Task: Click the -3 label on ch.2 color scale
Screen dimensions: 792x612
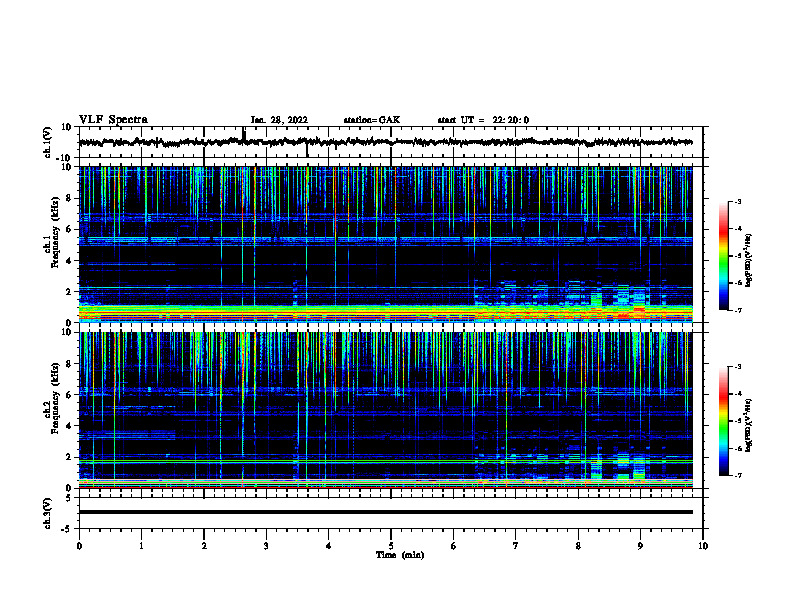Action: [738, 367]
